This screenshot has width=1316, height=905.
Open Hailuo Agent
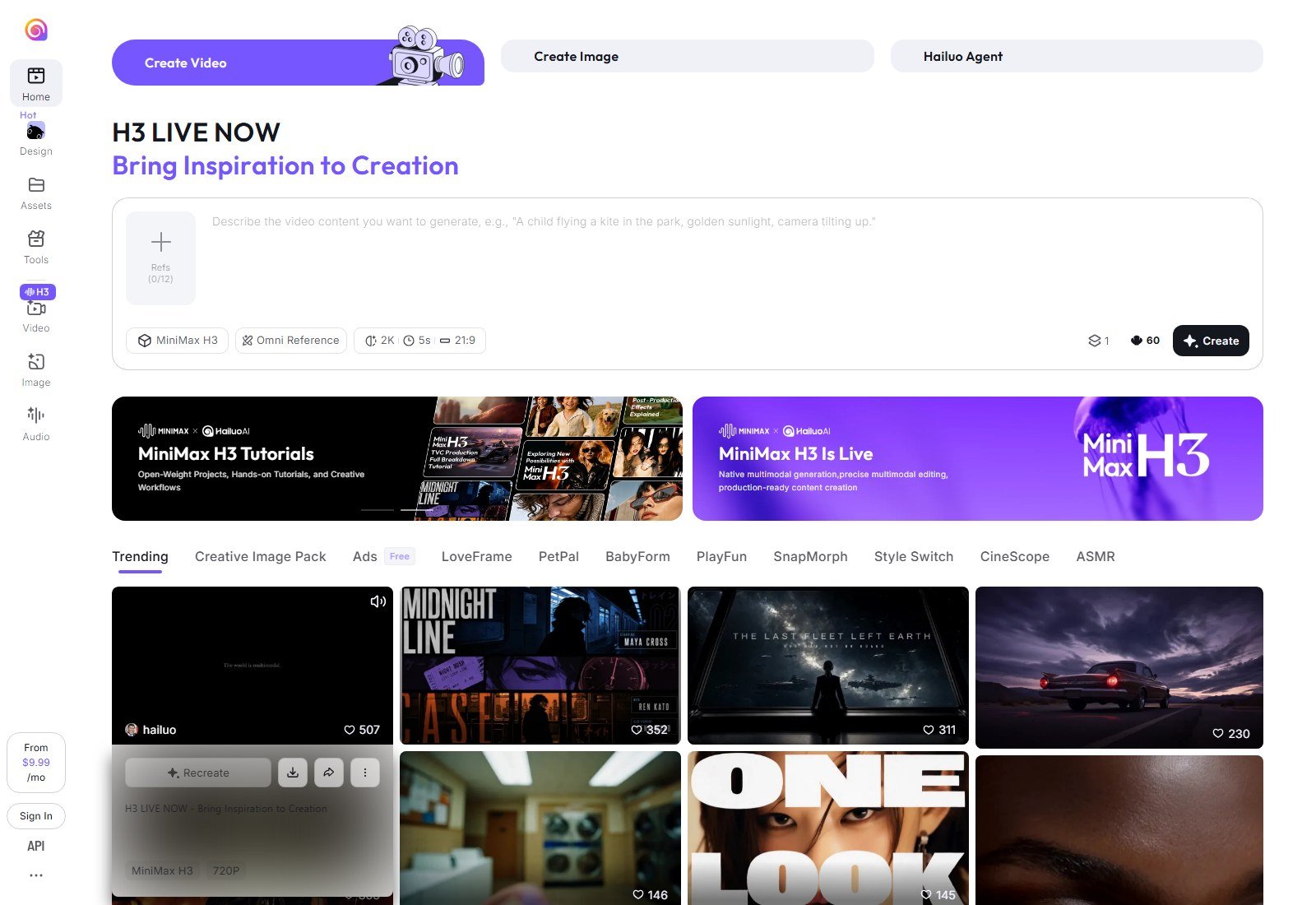(1077, 56)
